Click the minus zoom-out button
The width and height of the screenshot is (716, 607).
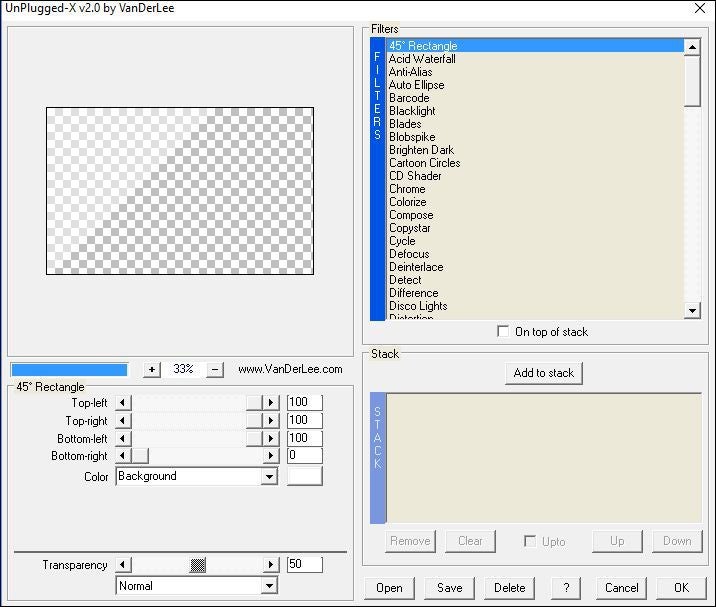pos(215,369)
